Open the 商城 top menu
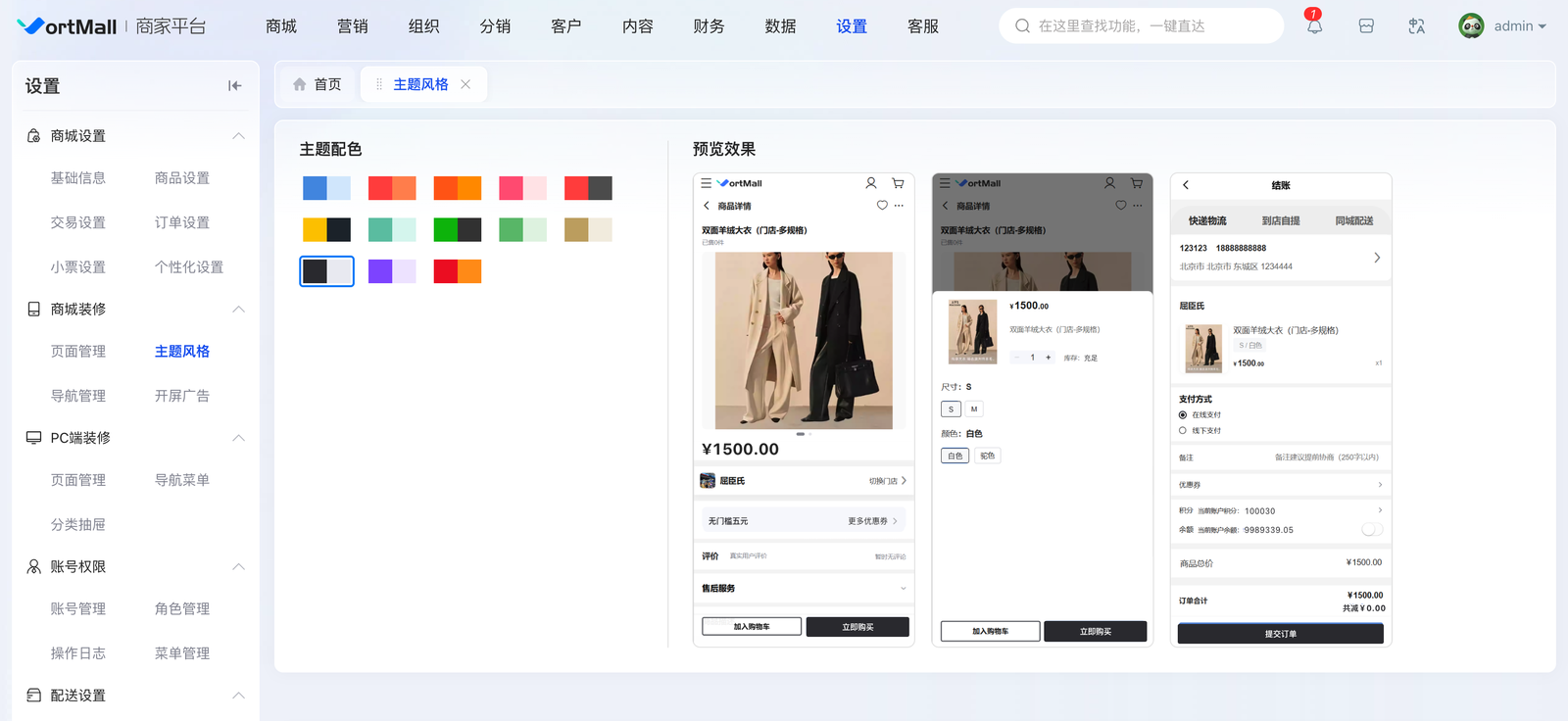The width and height of the screenshot is (1568, 721). pyautogui.click(x=281, y=26)
